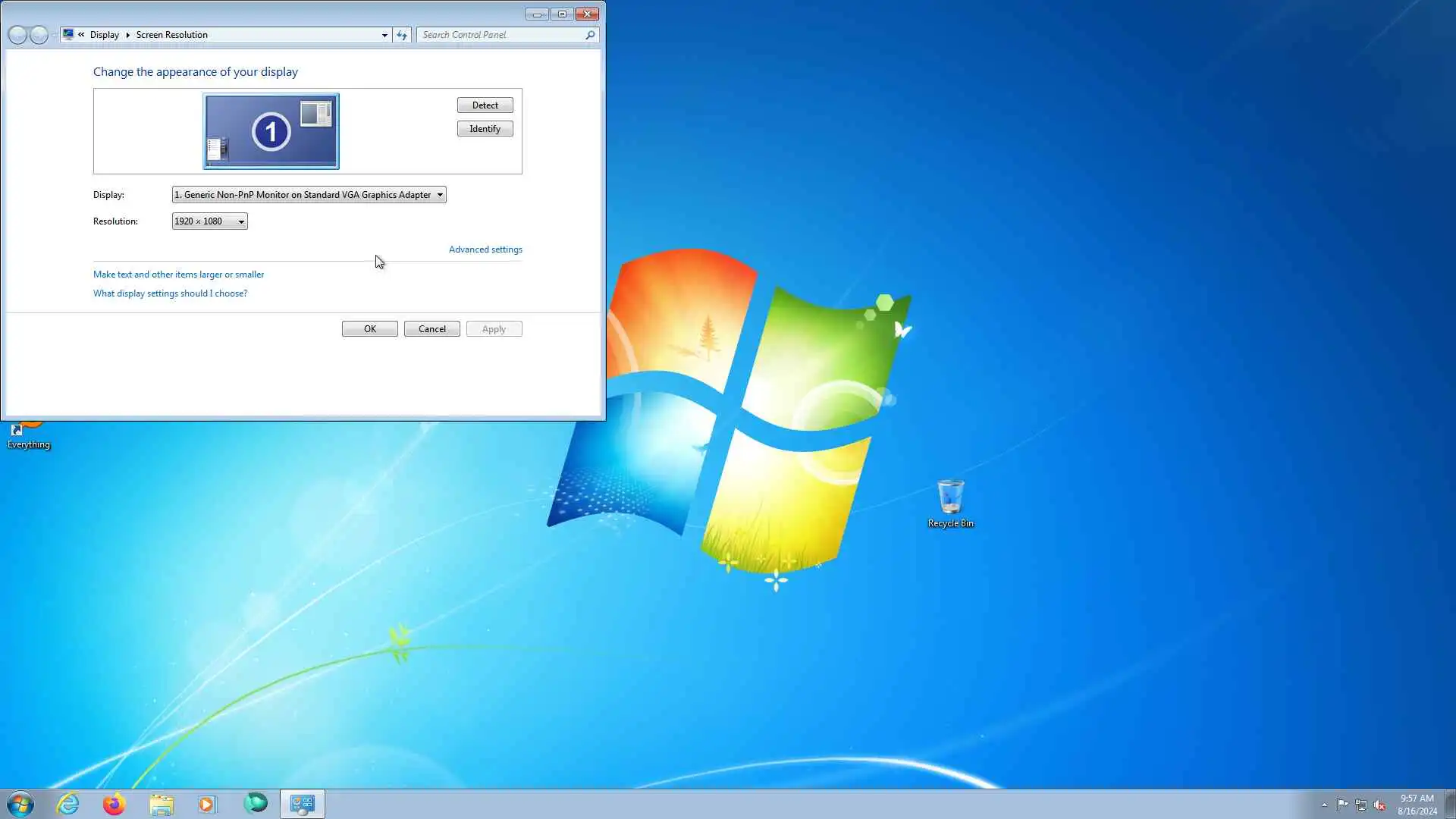Click the Display breadcrumb in address bar

(105, 35)
